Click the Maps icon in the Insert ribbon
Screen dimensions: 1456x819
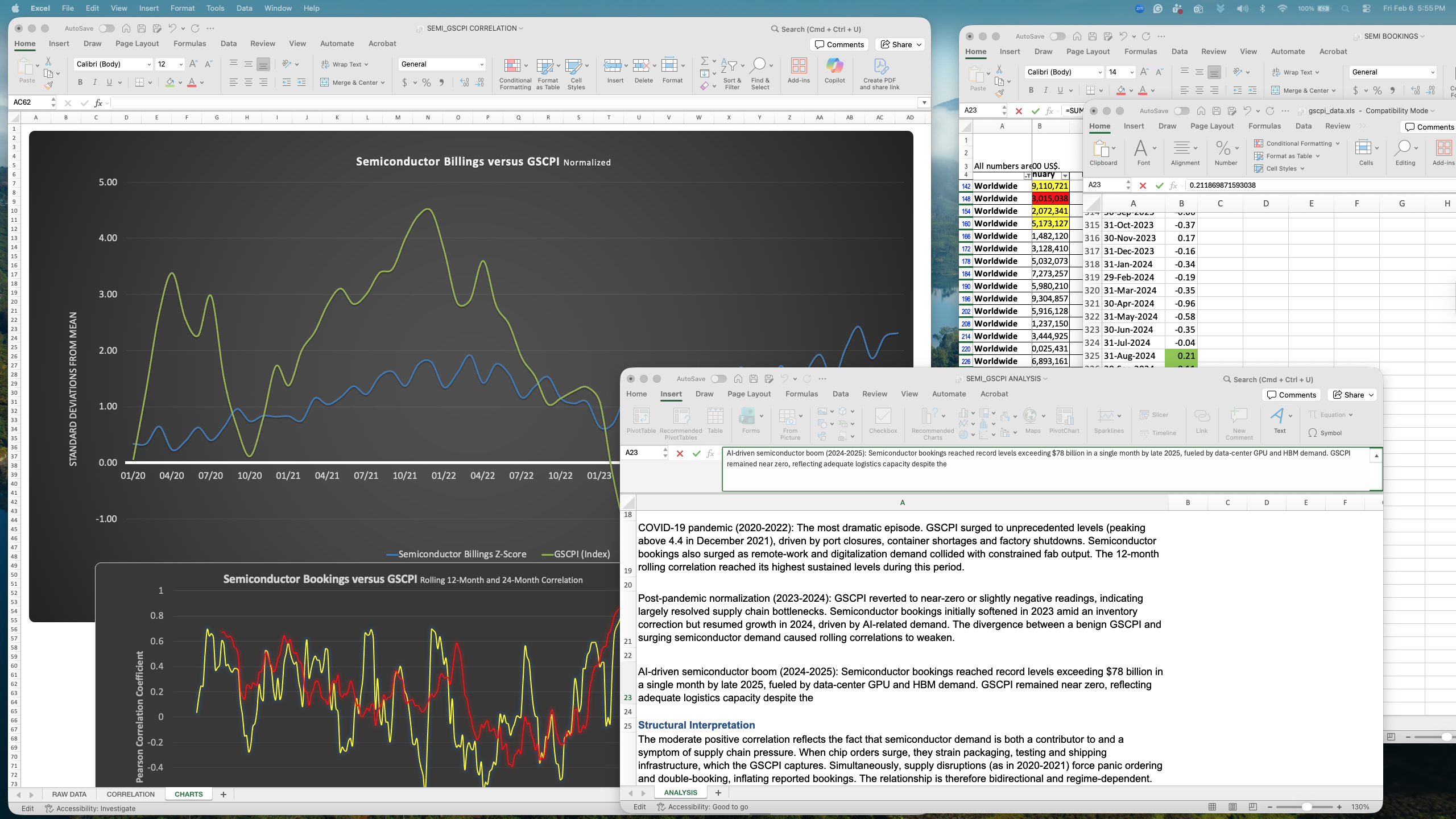pyautogui.click(x=1032, y=416)
